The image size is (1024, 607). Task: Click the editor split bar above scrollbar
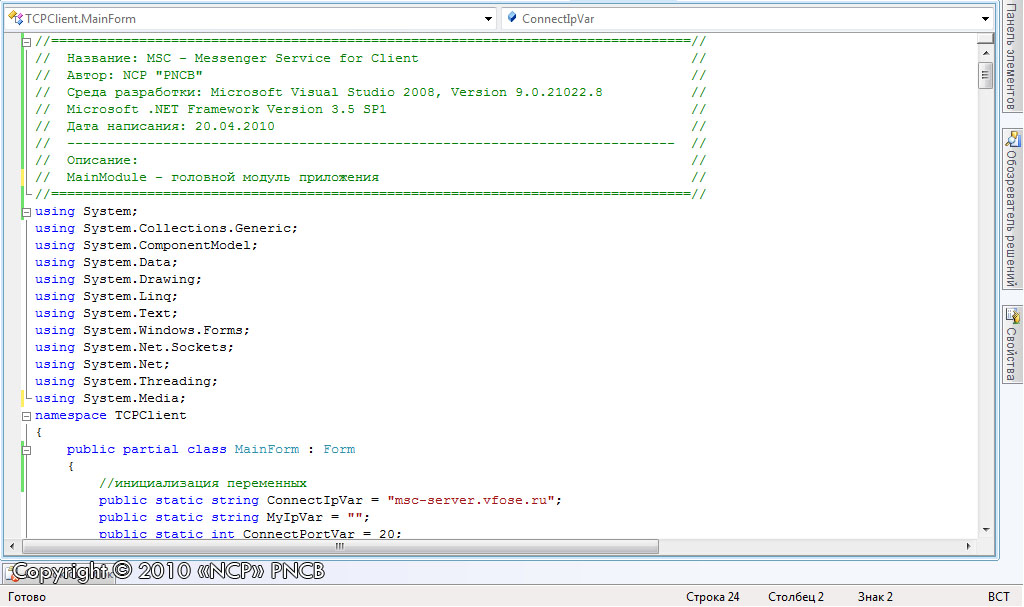(x=986, y=39)
